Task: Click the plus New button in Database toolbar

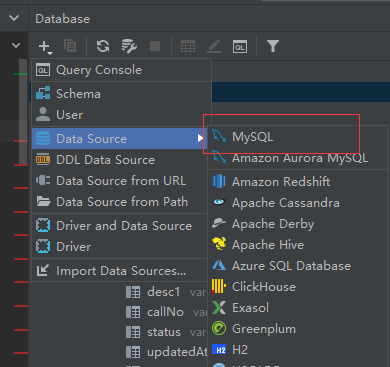Action: pos(45,46)
